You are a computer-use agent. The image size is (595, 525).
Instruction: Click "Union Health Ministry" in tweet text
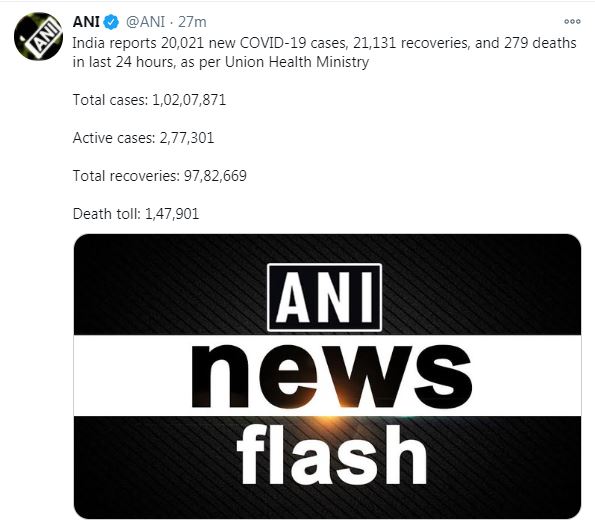click(x=297, y=62)
